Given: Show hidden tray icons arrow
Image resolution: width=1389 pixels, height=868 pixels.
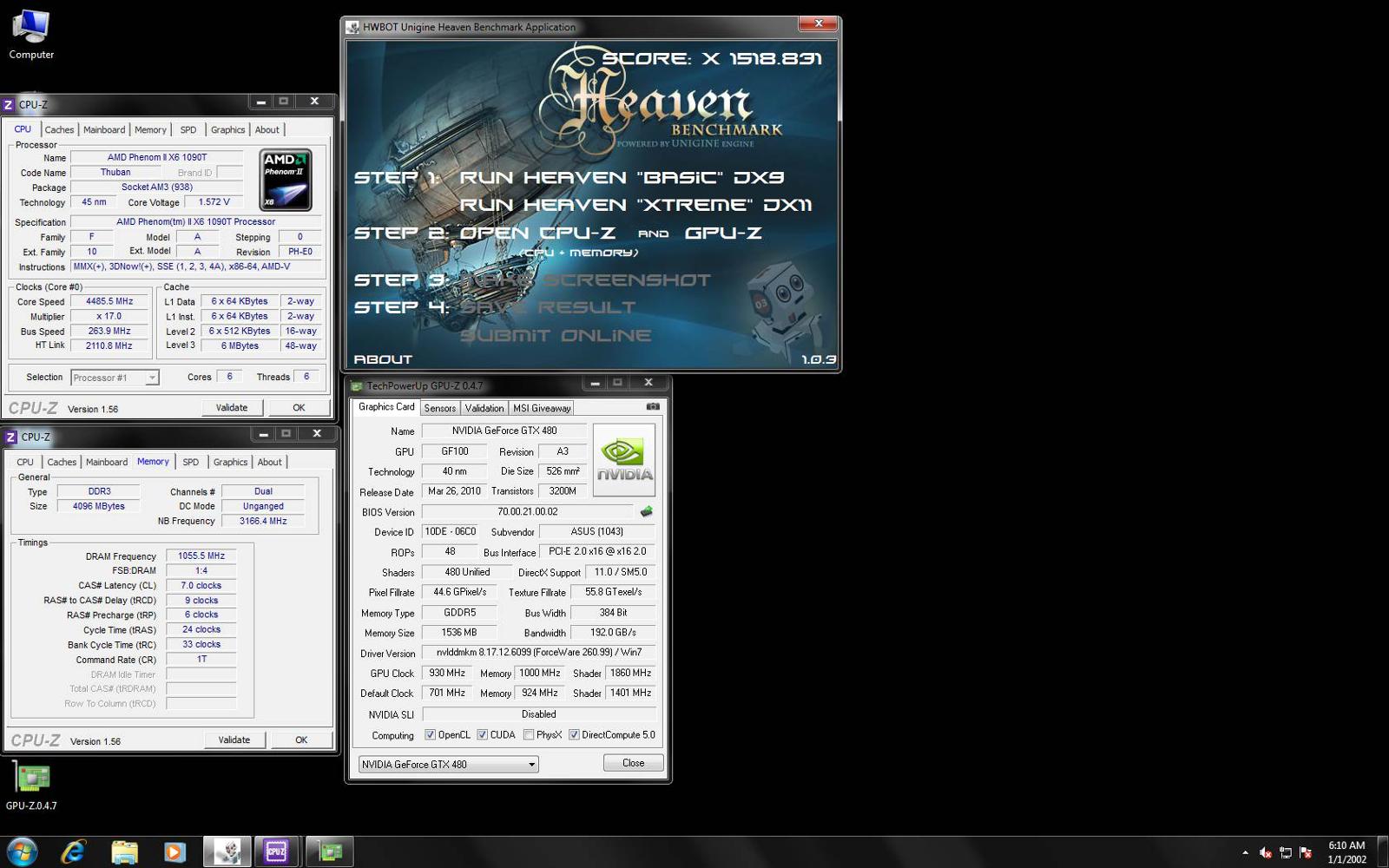Looking at the screenshot, I should click(x=1245, y=853).
